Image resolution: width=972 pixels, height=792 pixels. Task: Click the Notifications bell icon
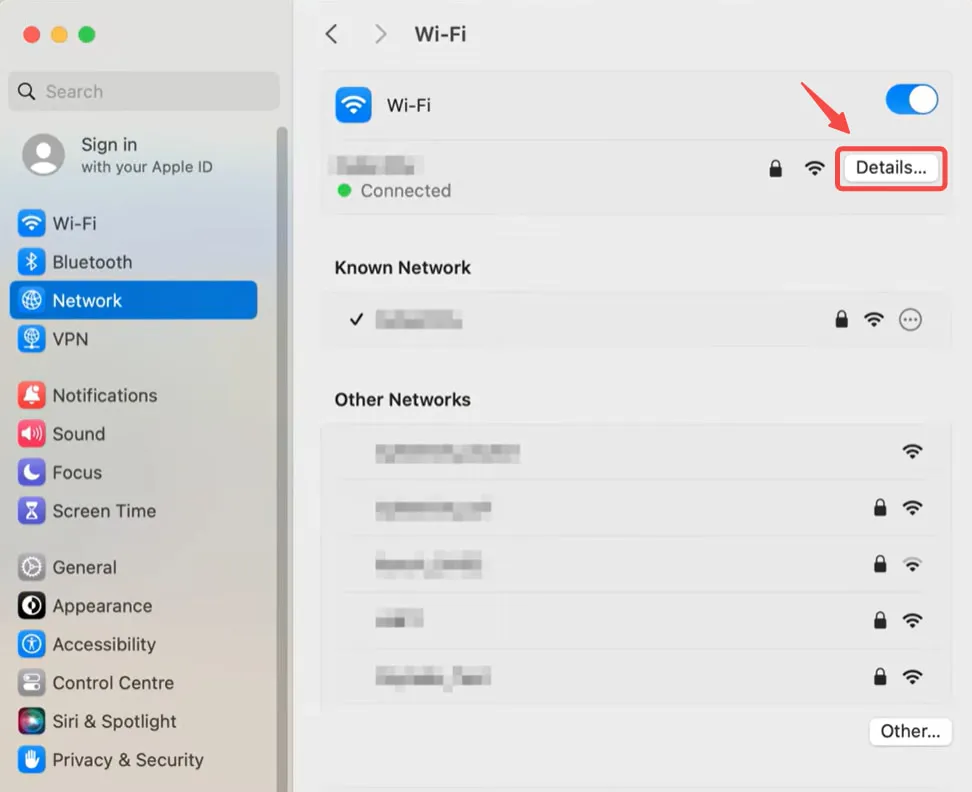(31, 395)
